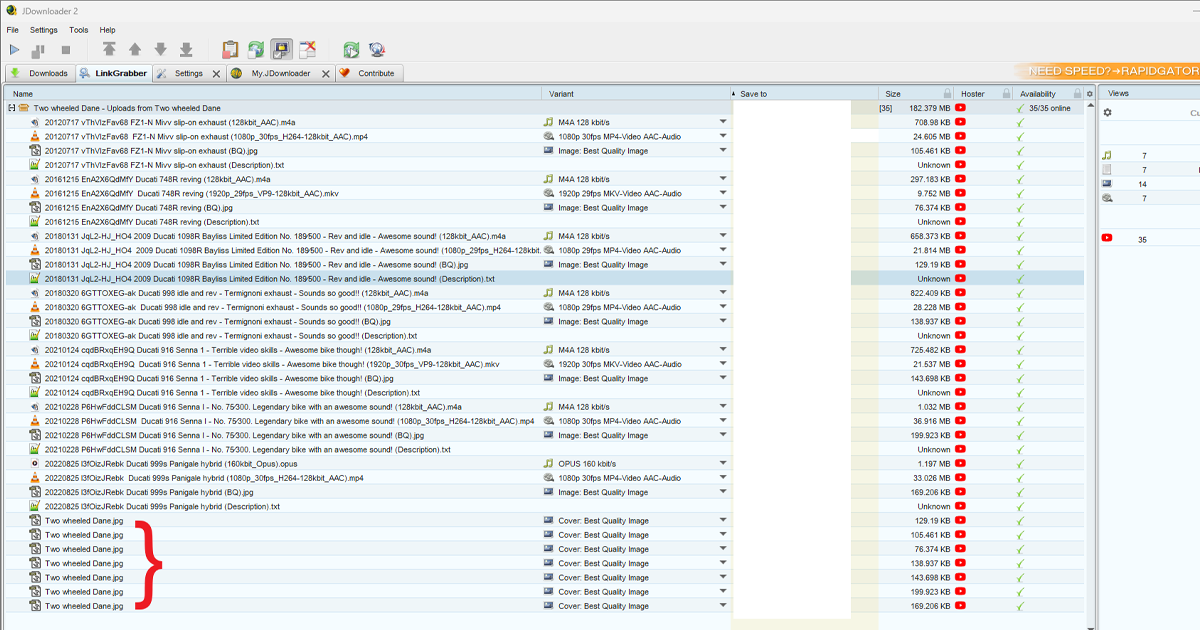Sort by the Name column header
The width and height of the screenshot is (1200, 630).
click(274, 94)
